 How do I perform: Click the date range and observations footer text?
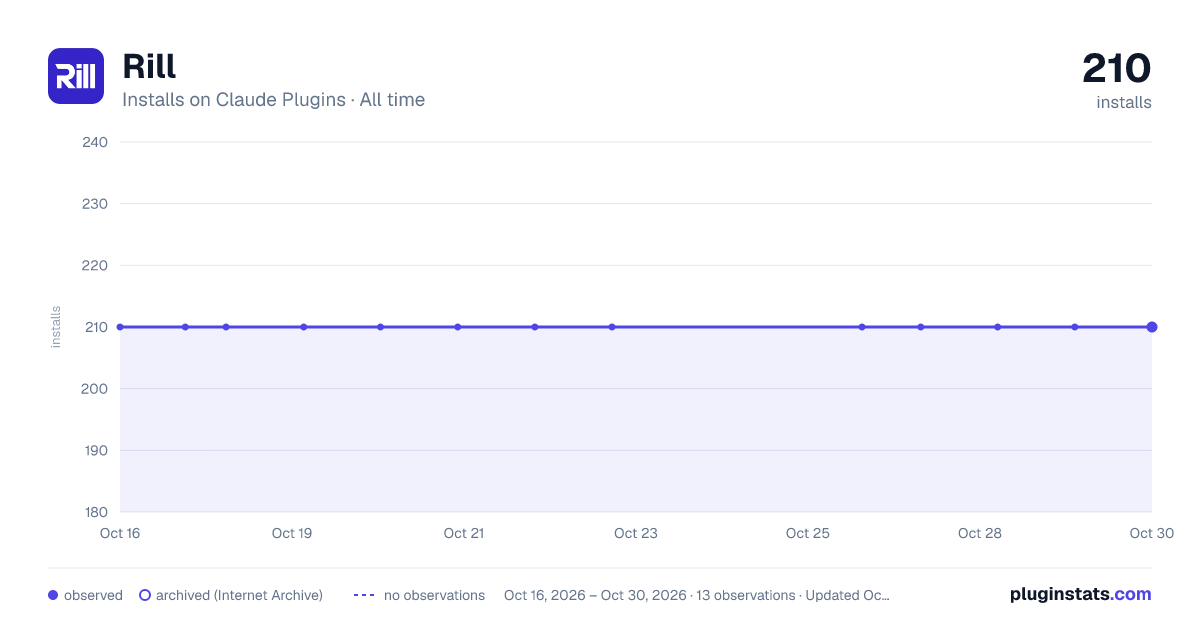coord(697,595)
